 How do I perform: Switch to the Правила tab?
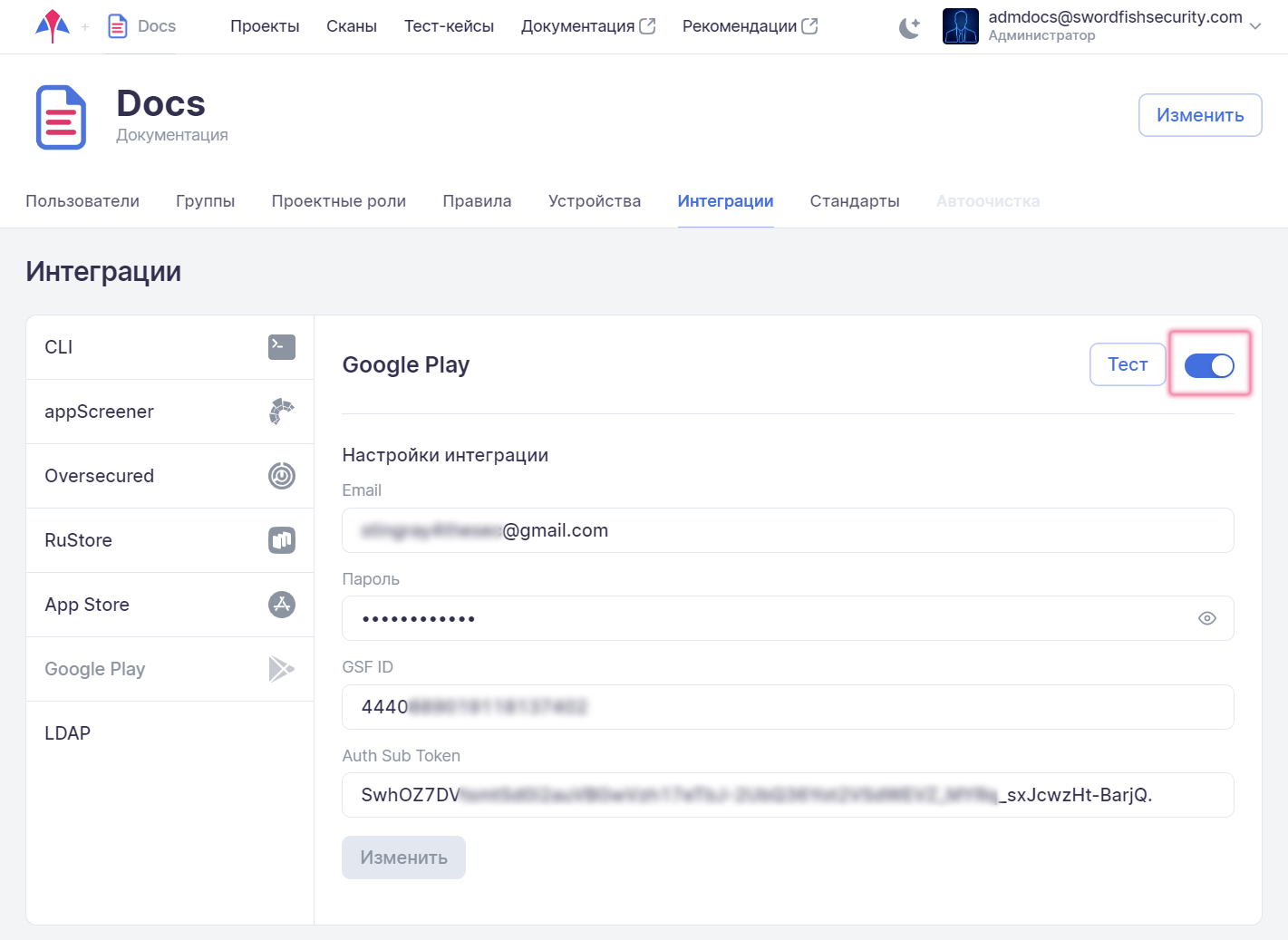tap(477, 201)
